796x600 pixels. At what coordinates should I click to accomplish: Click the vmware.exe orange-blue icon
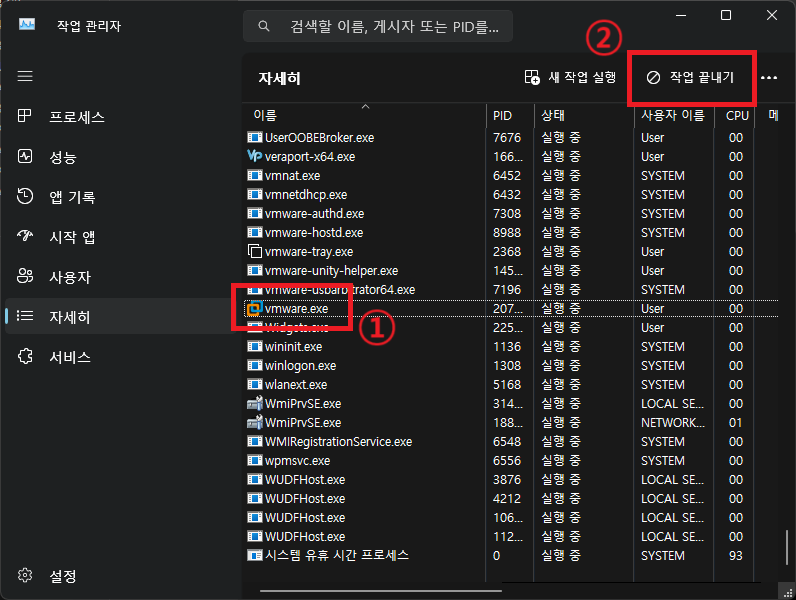(255, 309)
